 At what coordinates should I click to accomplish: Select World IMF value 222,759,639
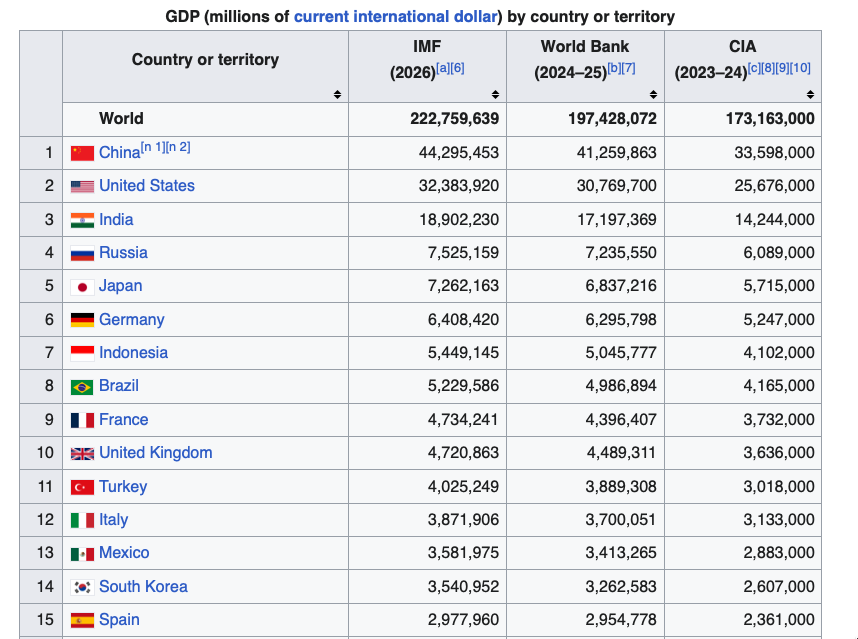tap(454, 119)
